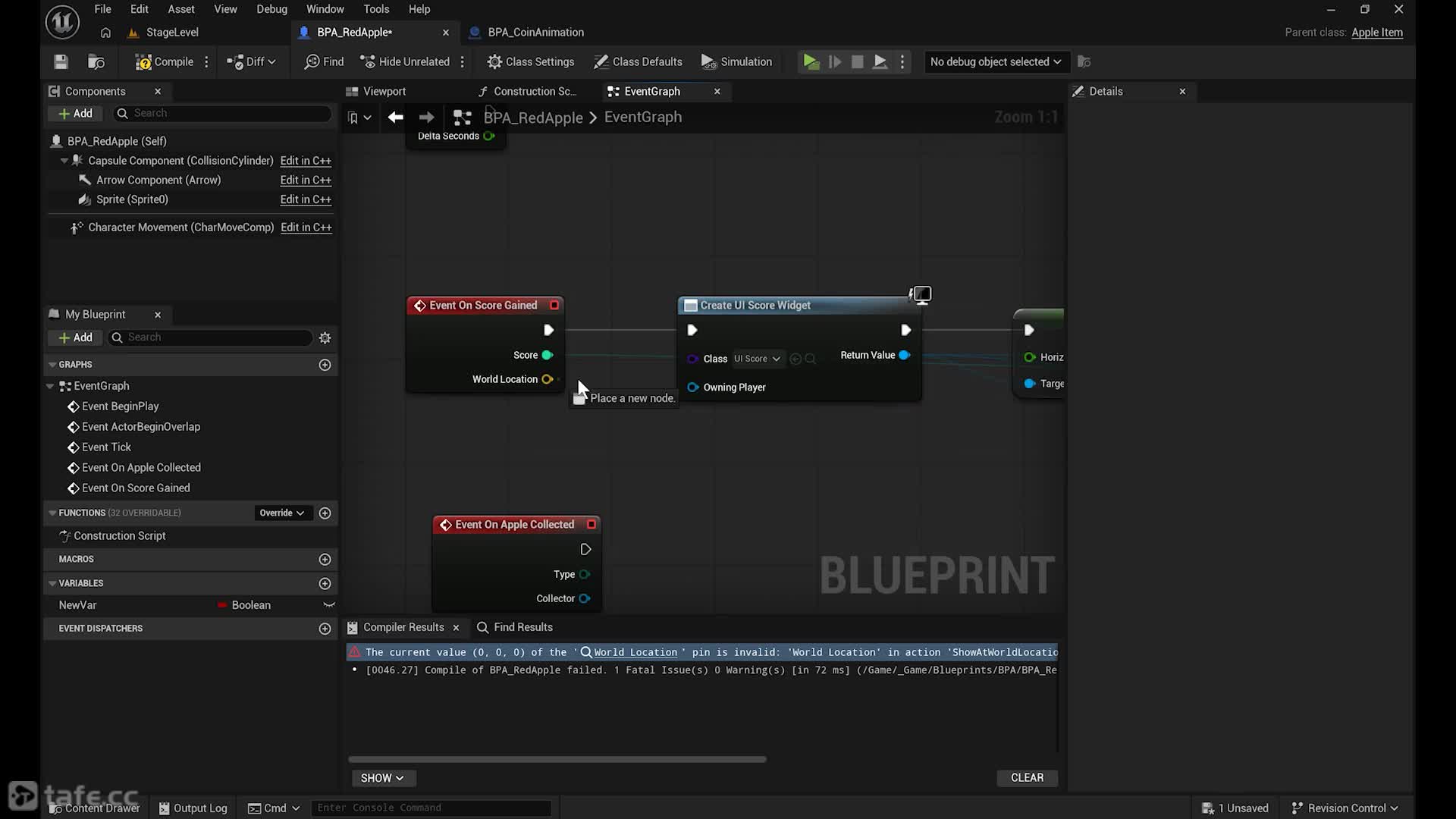Collapse the EventGraph tree item
1456x819 pixels.
click(51, 387)
